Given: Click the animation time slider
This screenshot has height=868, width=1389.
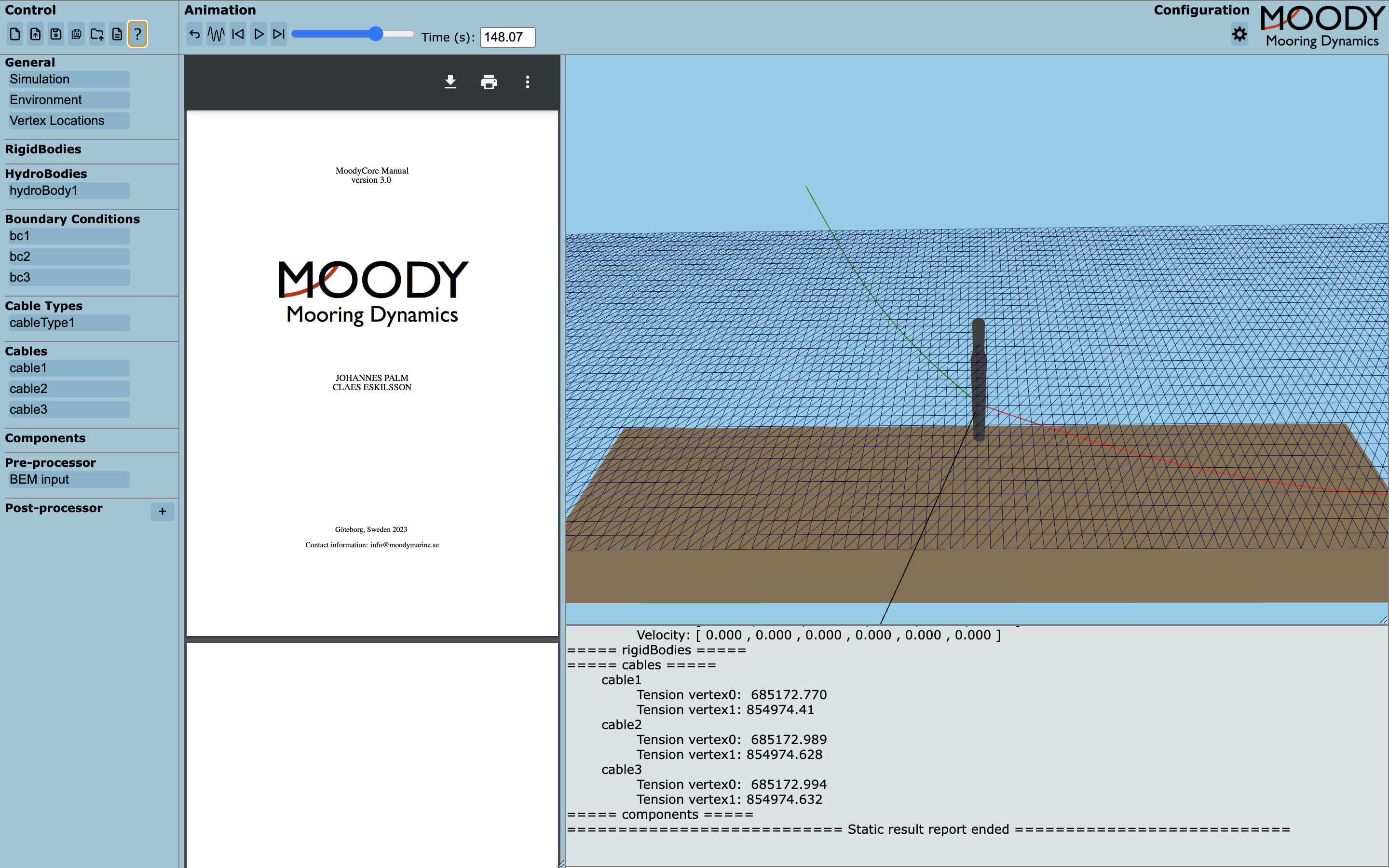Looking at the screenshot, I should point(353,34).
